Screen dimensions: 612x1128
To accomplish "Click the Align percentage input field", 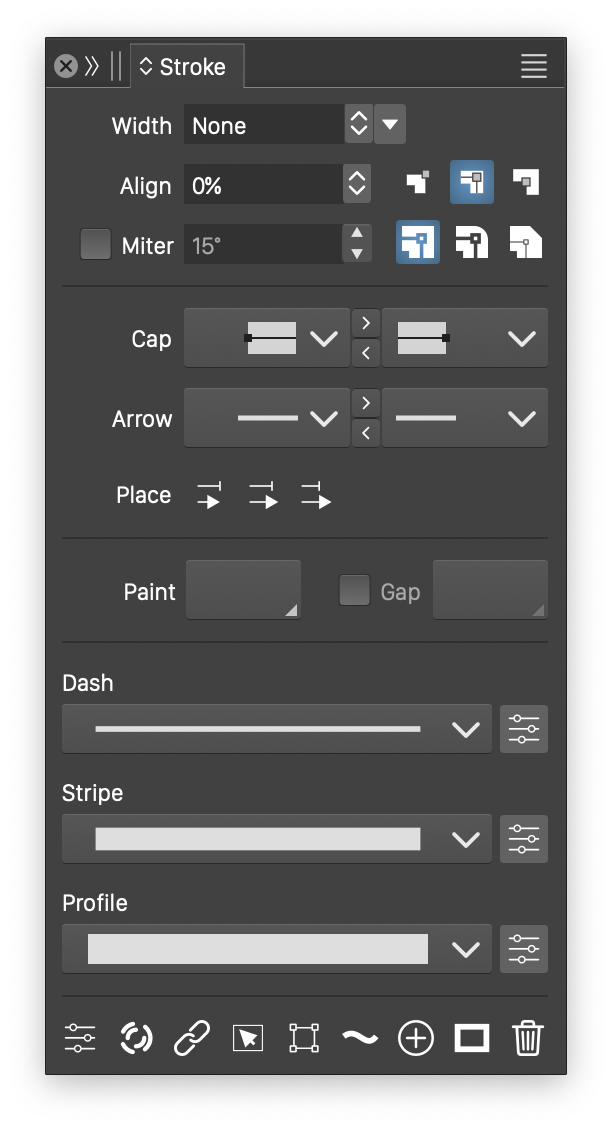I will pos(264,185).
